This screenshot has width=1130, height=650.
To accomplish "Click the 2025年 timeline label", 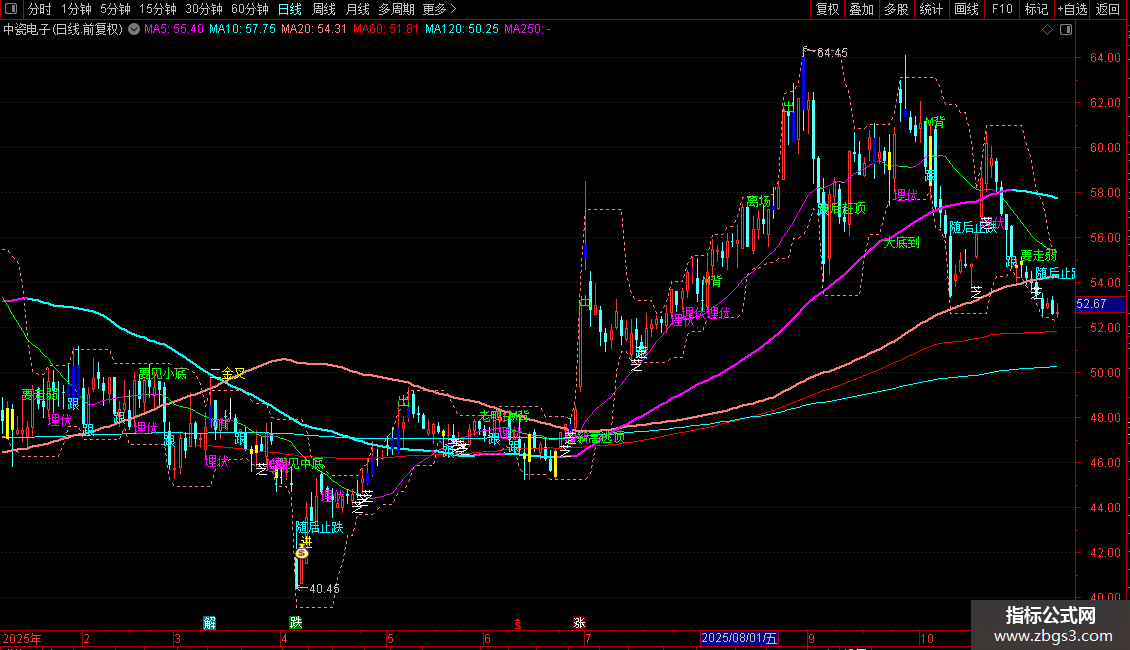I will click(22, 638).
